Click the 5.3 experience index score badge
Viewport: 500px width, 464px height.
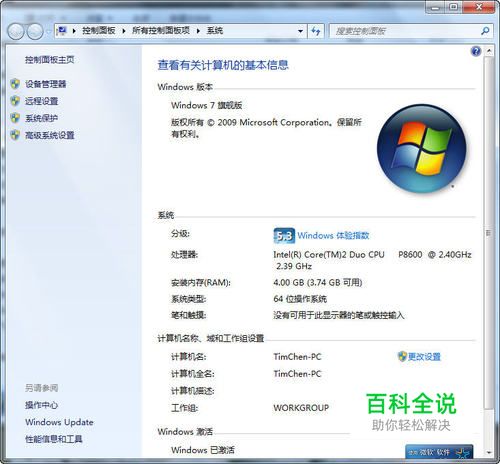(x=284, y=236)
